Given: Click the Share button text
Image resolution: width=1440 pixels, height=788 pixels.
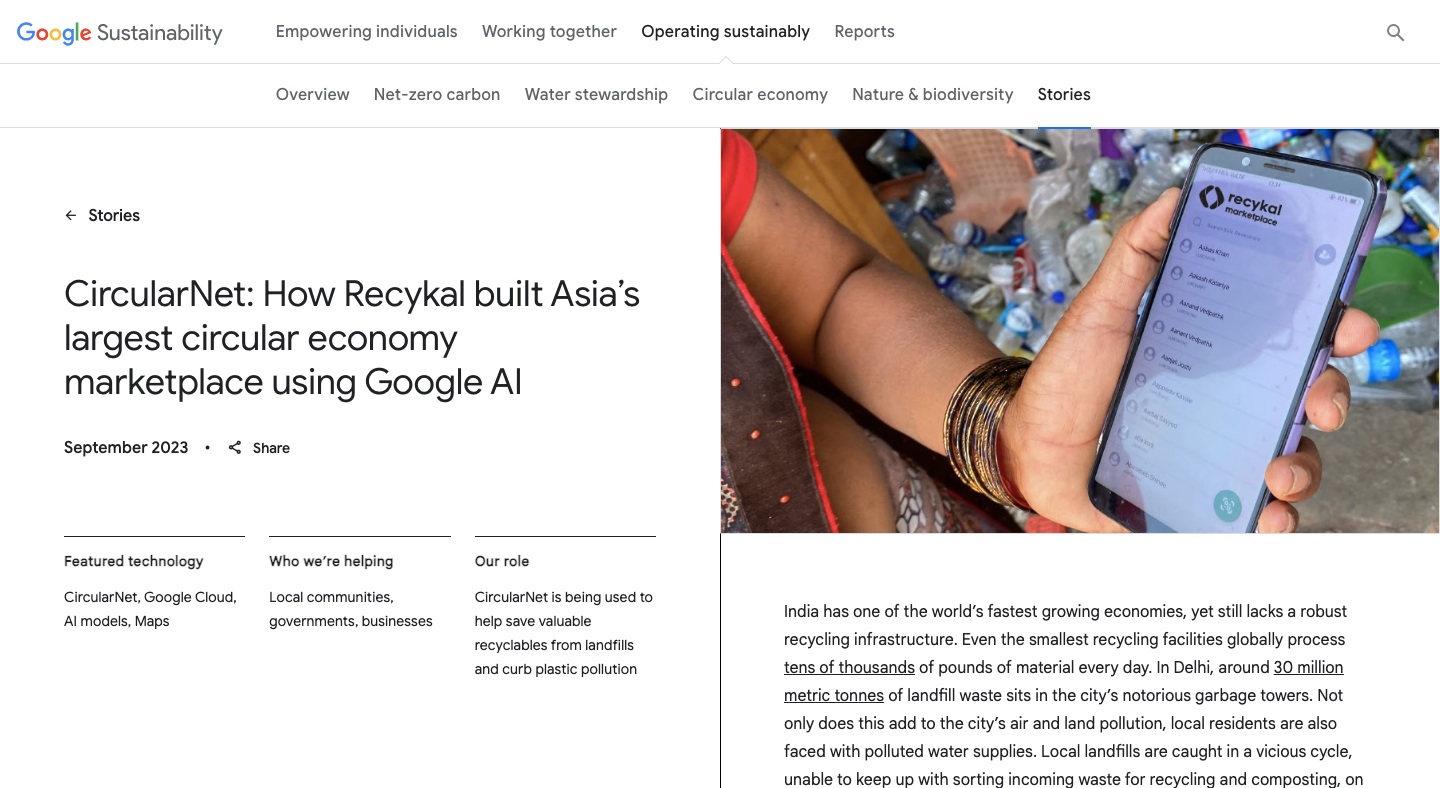Looking at the screenshot, I should 271,448.
